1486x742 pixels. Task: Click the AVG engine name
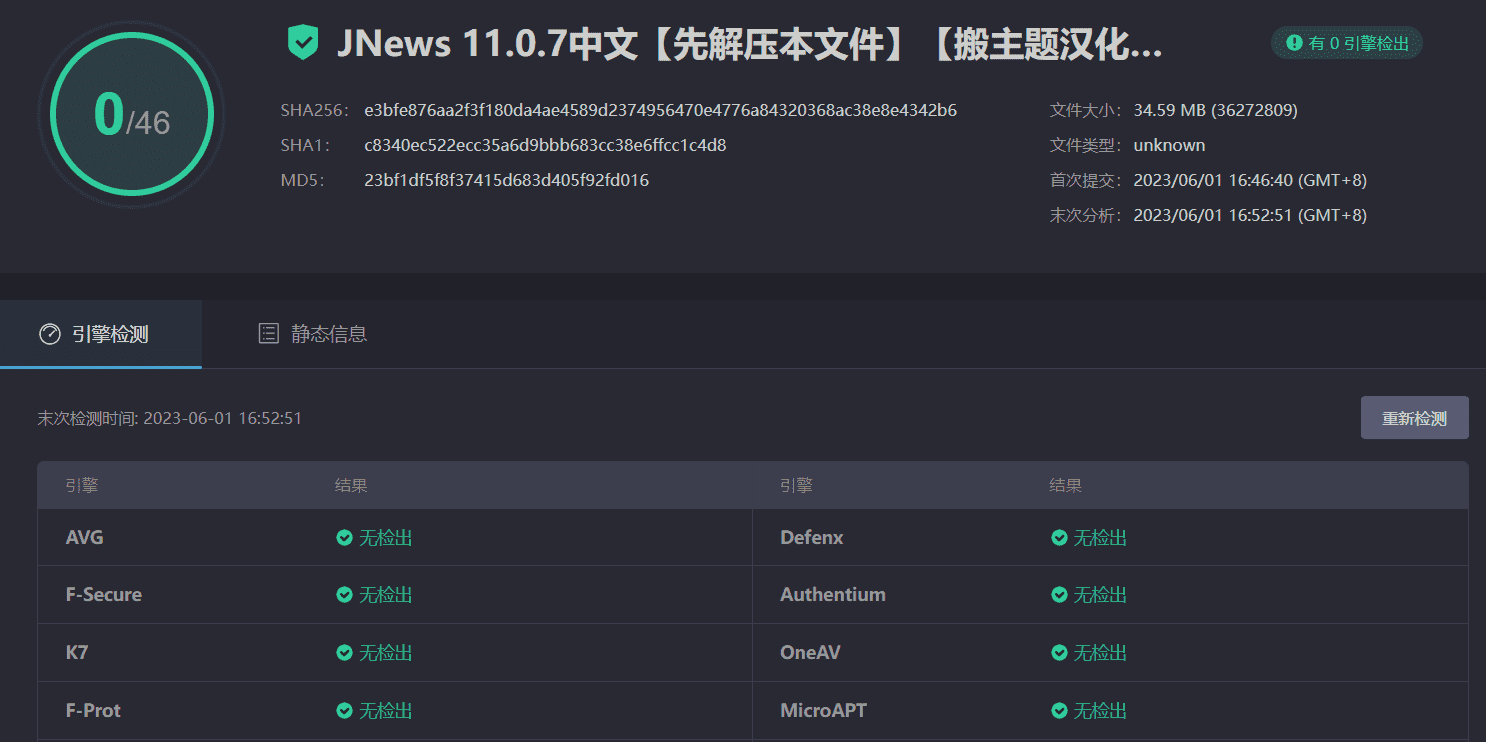tap(85, 538)
